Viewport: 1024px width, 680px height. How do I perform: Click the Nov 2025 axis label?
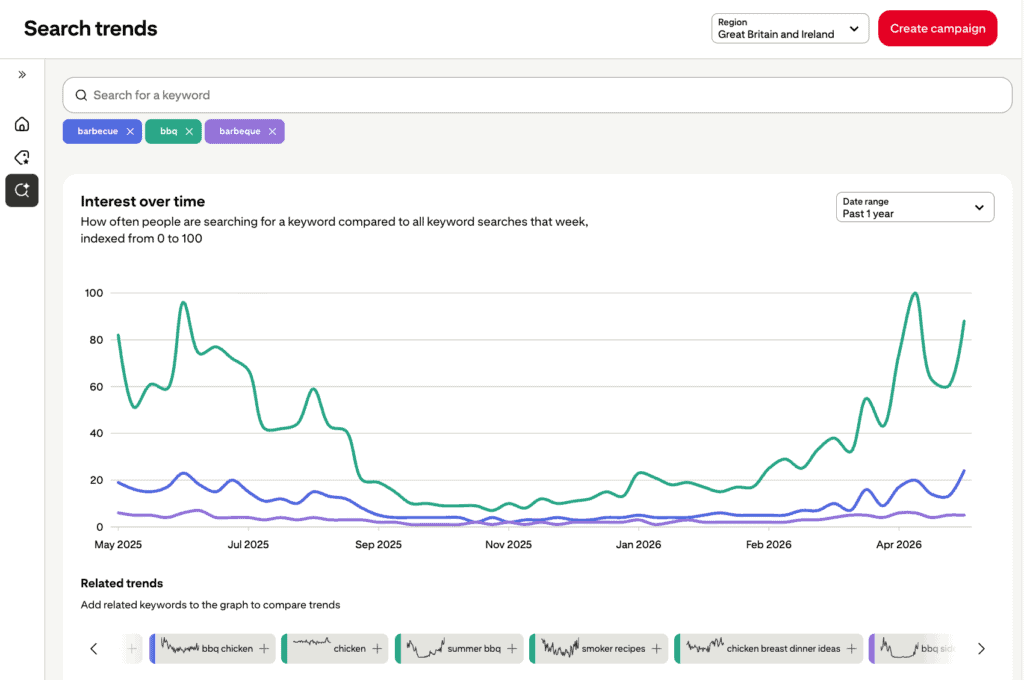pyautogui.click(x=508, y=545)
